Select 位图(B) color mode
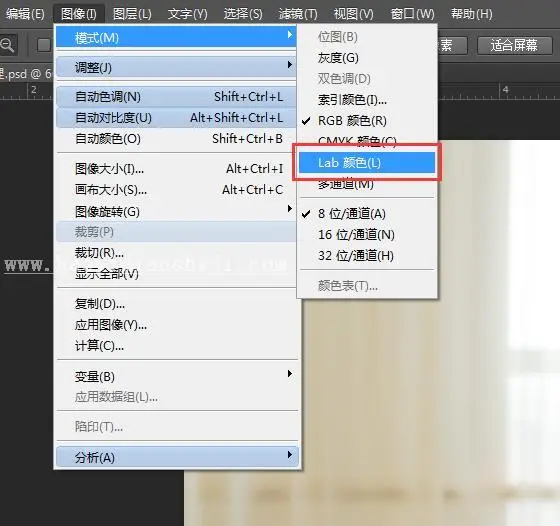Screen dimensions: 560x526 coord(367,37)
